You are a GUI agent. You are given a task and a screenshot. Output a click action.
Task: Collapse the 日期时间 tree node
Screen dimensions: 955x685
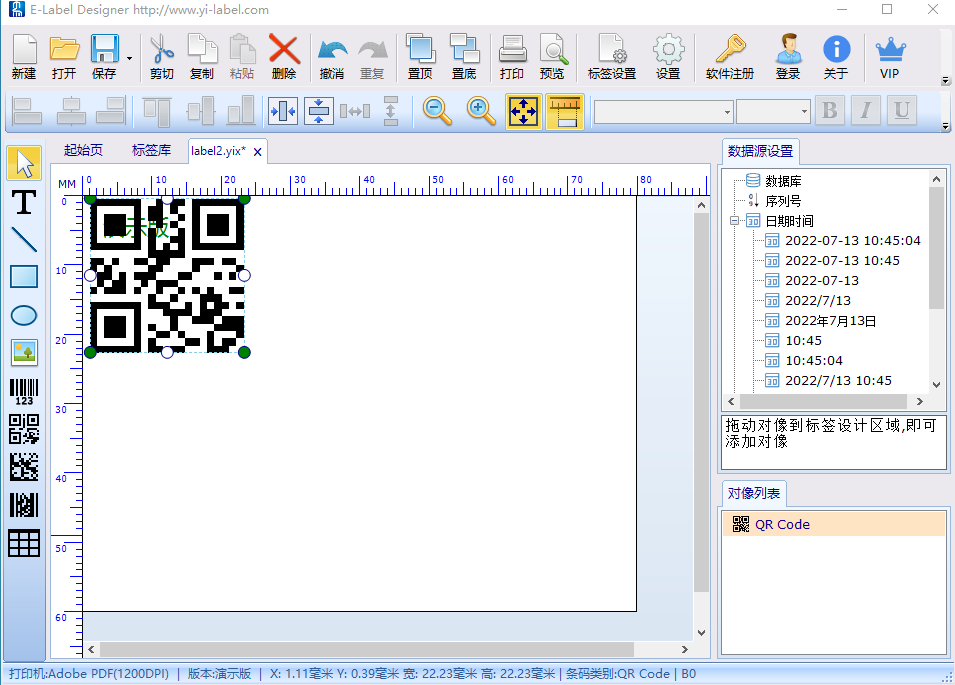pos(735,221)
